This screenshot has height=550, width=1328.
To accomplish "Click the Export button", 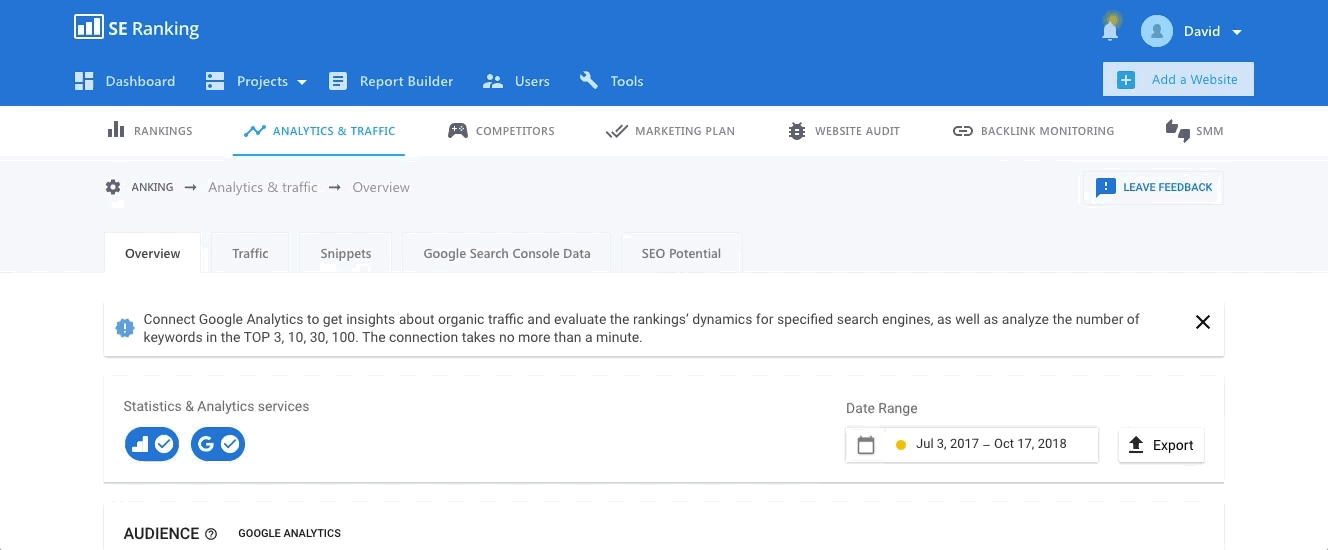I will click(1161, 445).
